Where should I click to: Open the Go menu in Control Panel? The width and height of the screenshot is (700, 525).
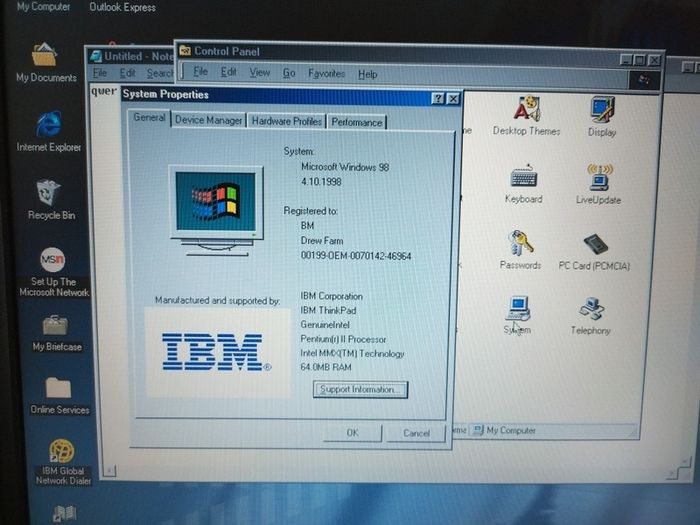tap(289, 73)
